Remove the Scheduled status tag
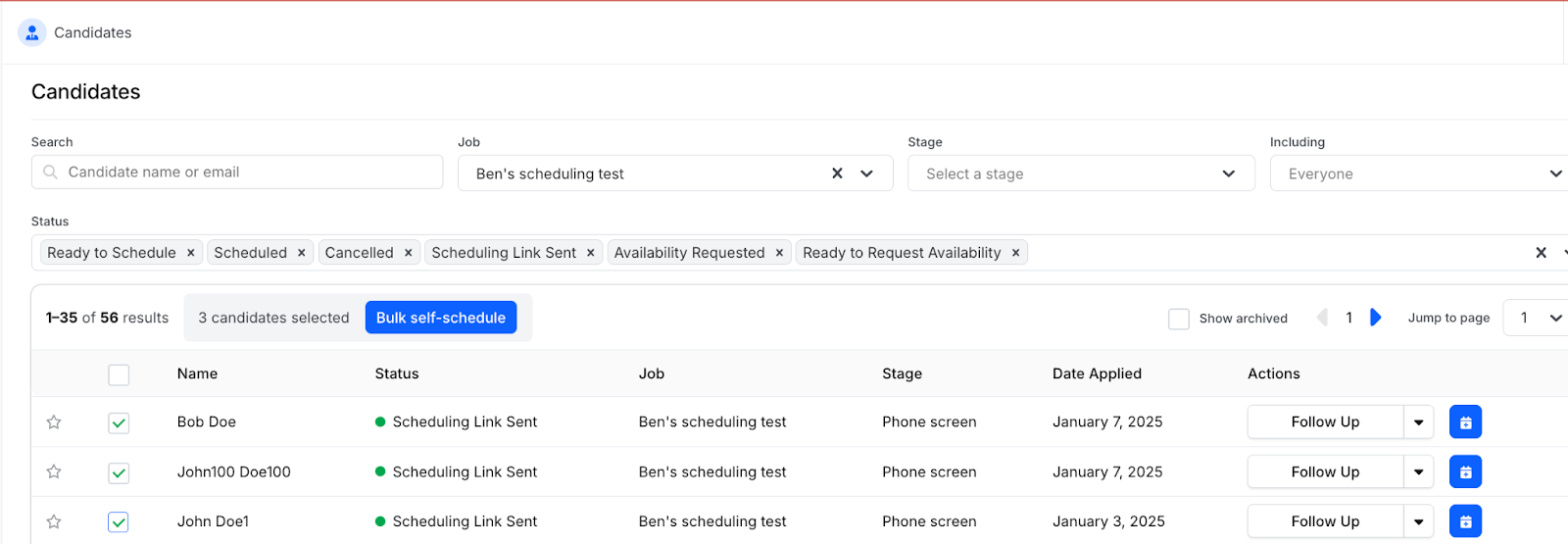The width and height of the screenshot is (1568, 544). tap(302, 253)
